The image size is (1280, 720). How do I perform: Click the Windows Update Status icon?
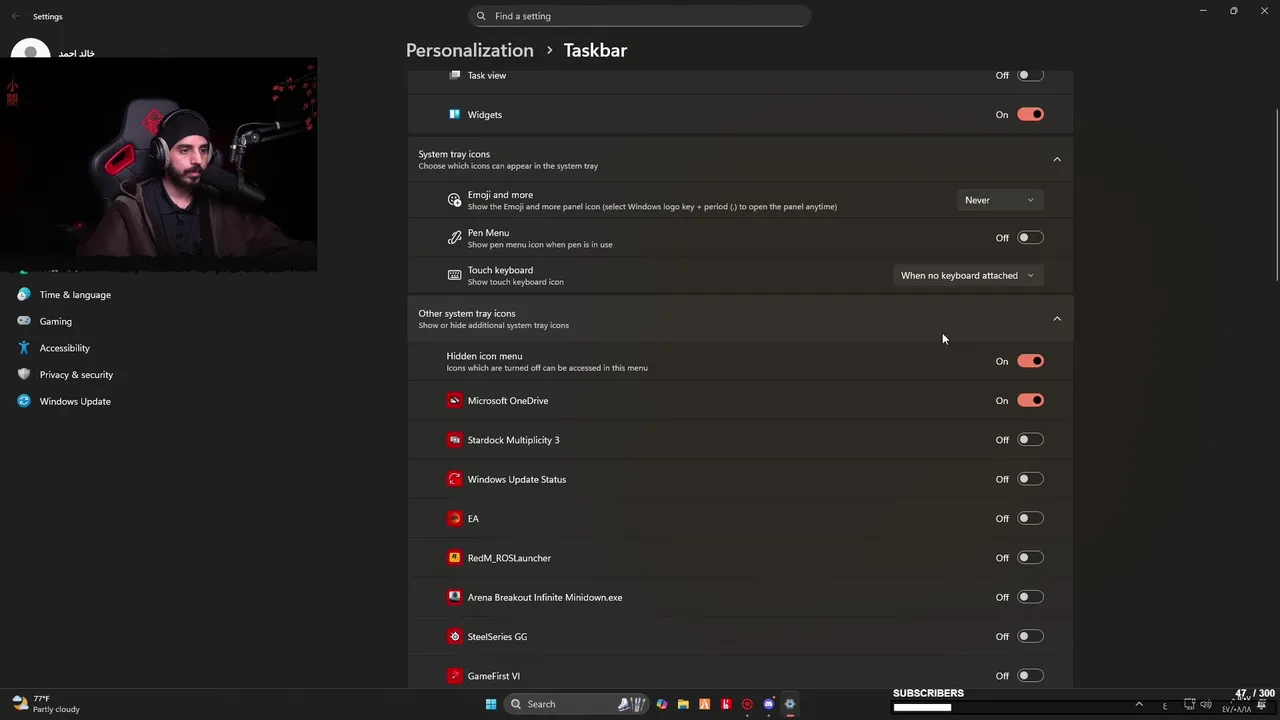click(455, 480)
